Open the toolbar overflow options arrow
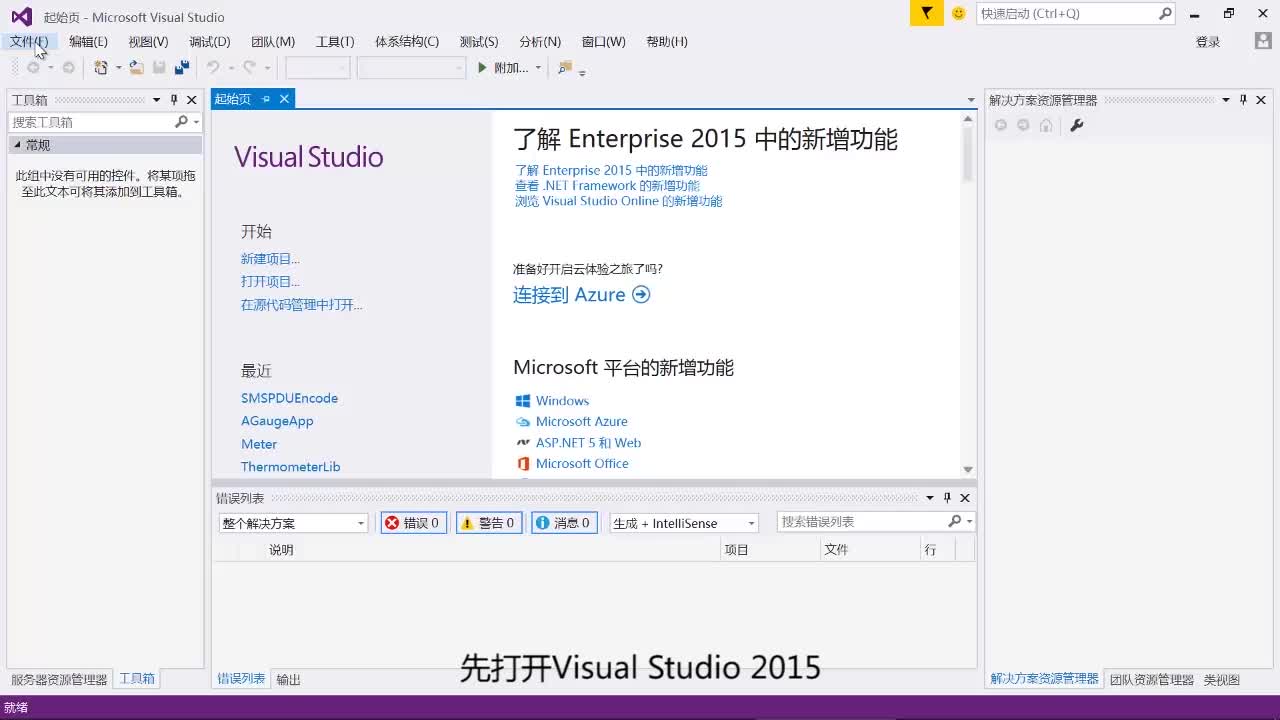The width and height of the screenshot is (1280, 720). pos(582,72)
